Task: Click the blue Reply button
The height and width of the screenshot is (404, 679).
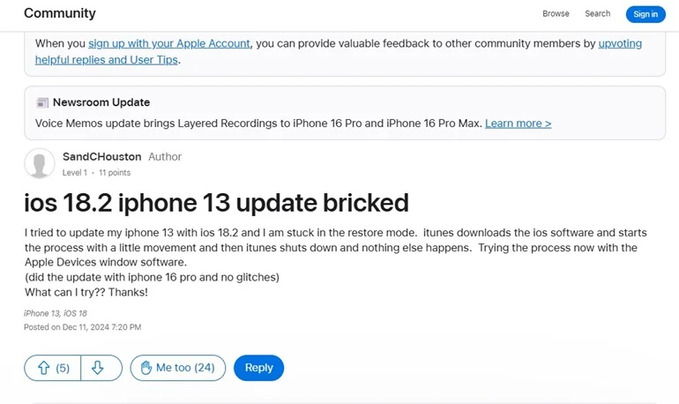Action: coord(258,368)
